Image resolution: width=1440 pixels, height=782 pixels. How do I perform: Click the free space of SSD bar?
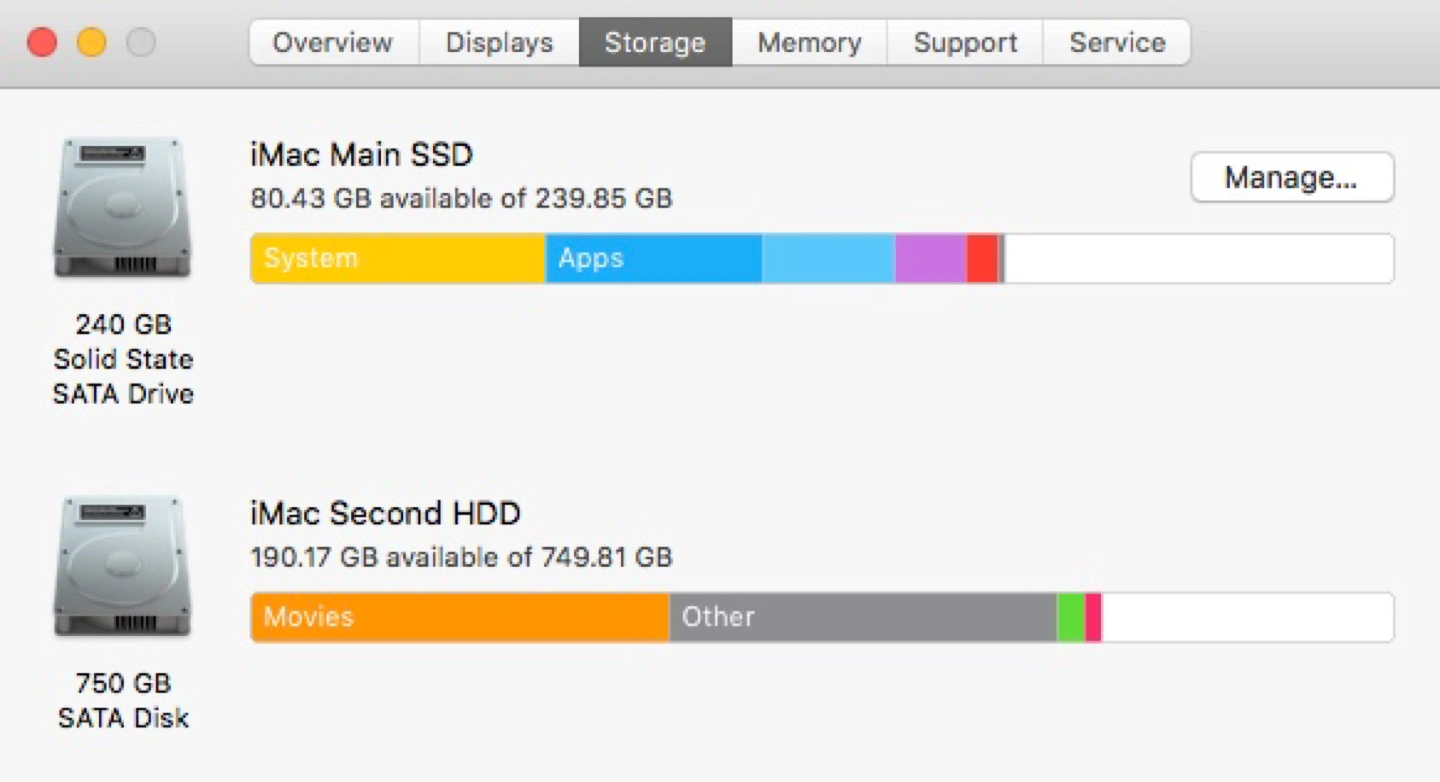pyautogui.click(x=1198, y=259)
